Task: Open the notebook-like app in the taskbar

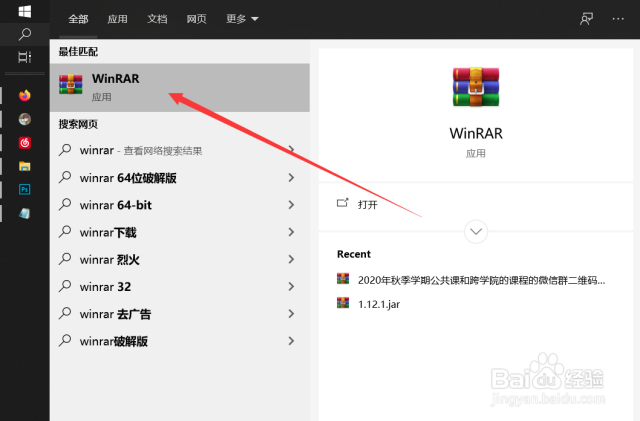Action: pos(25,213)
